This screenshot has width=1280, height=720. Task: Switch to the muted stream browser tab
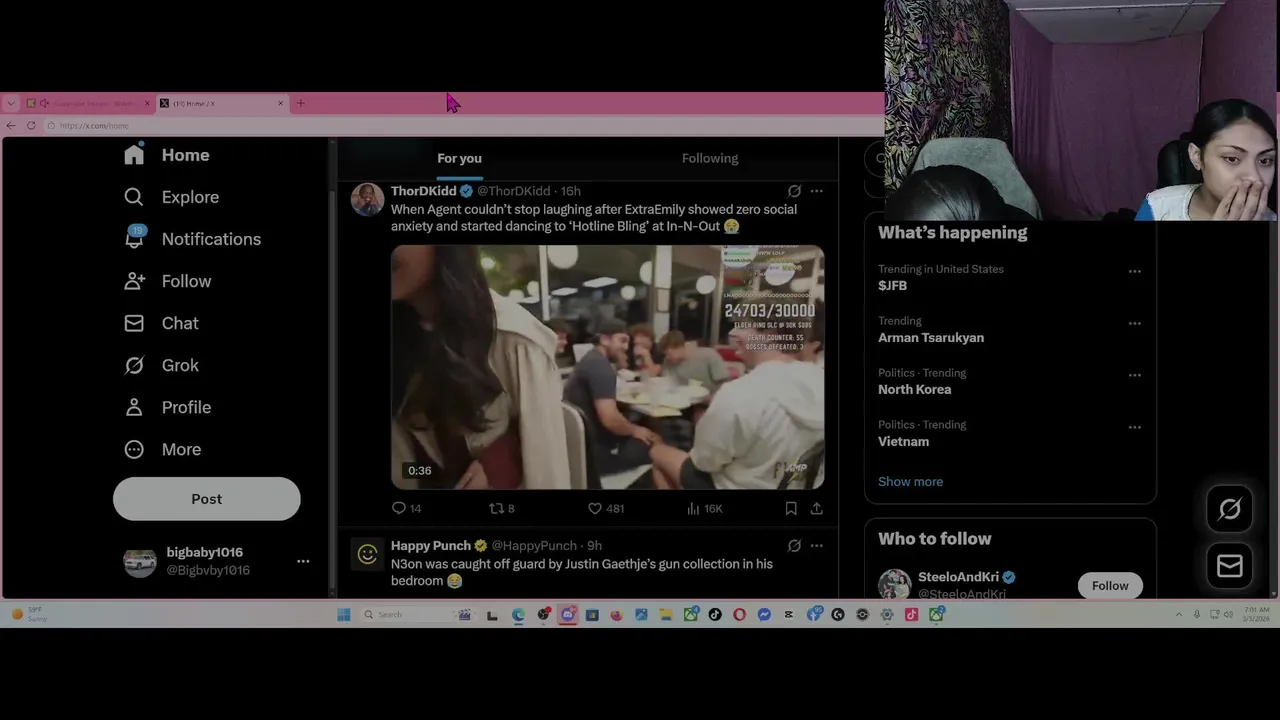[88, 103]
